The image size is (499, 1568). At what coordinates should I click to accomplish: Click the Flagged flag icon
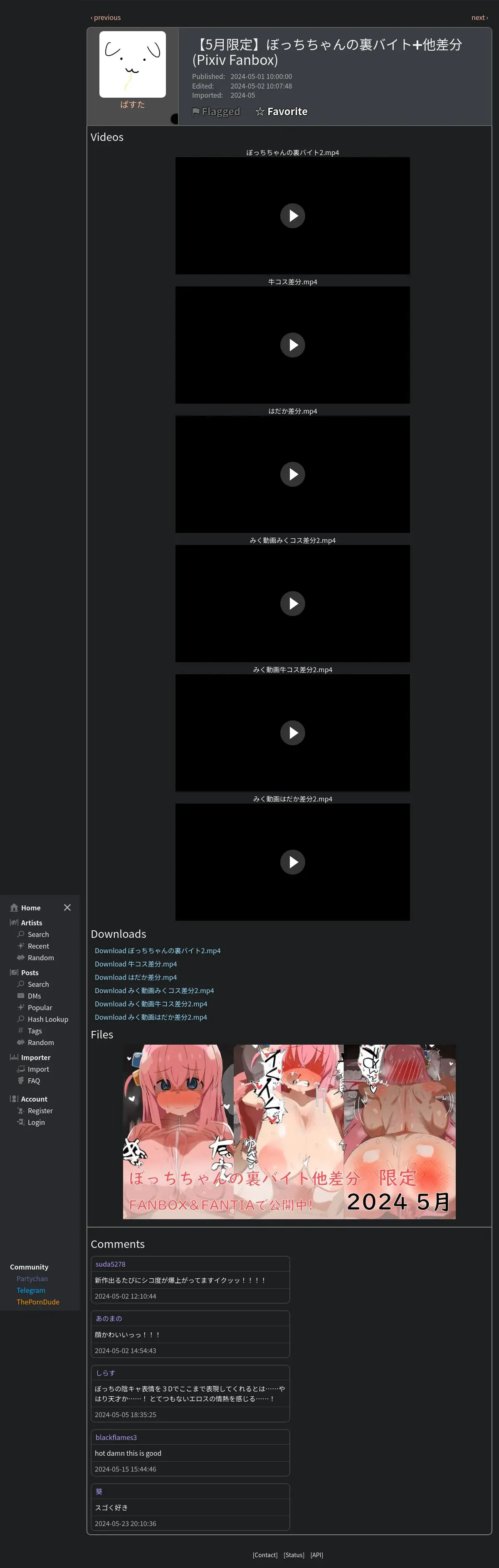196,112
